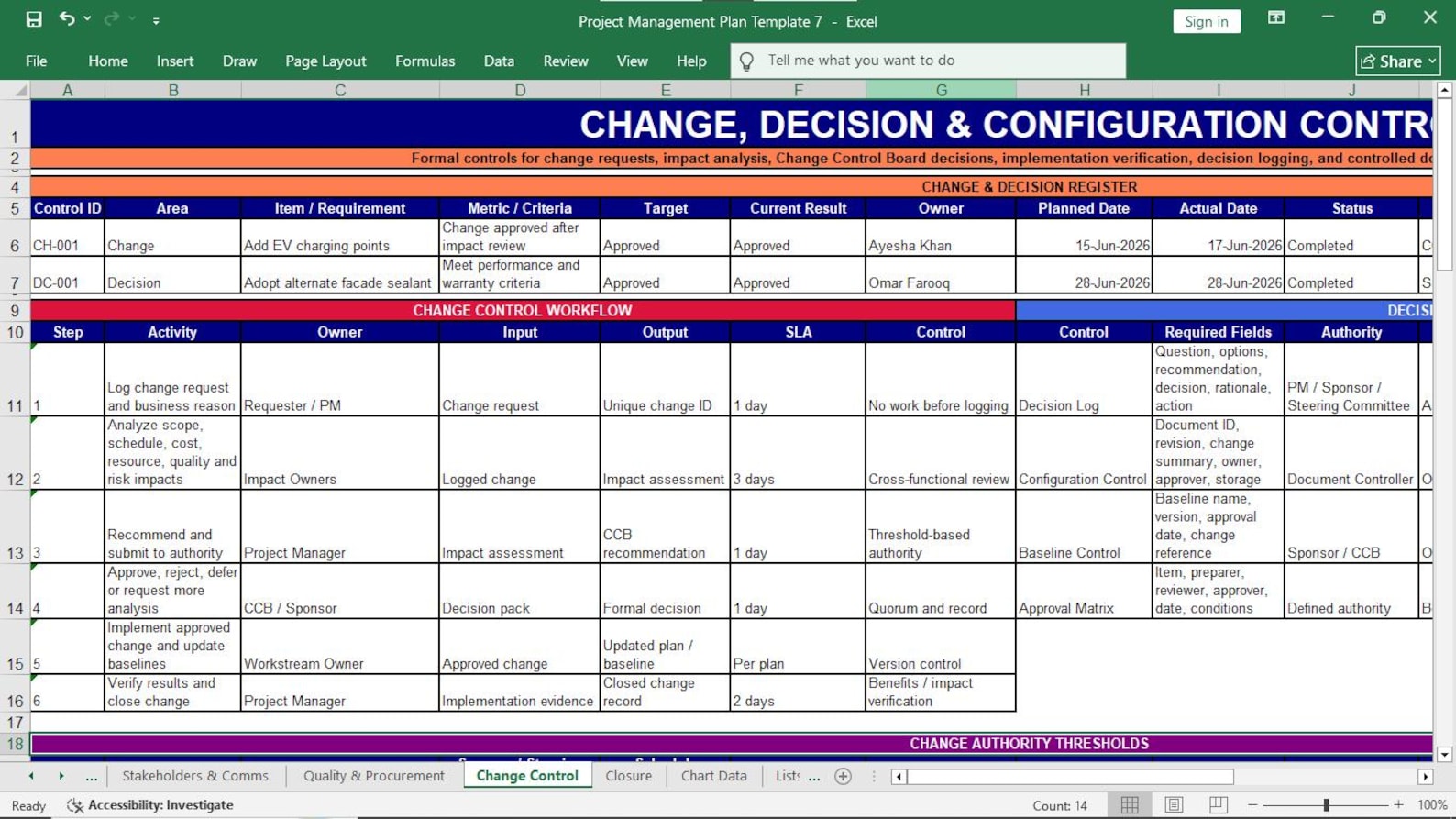Select the Cross-functional review cell

coord(941,453)
